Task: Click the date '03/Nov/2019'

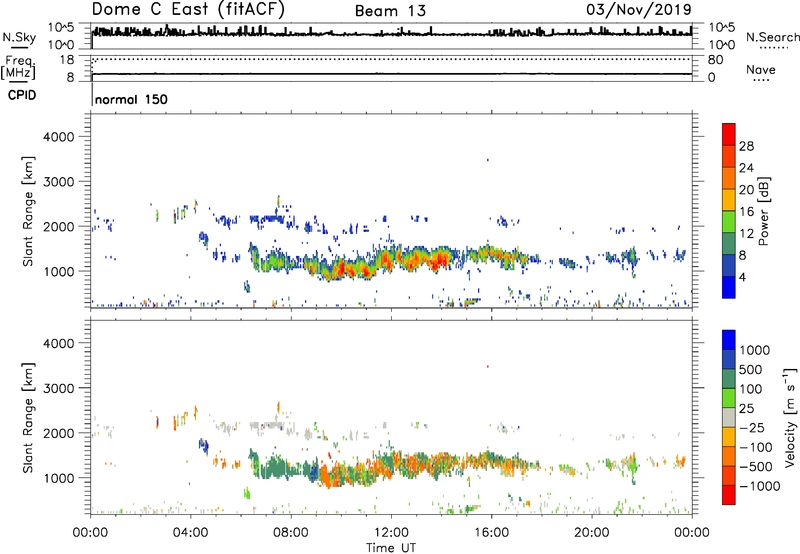Action: coord(639,9)
